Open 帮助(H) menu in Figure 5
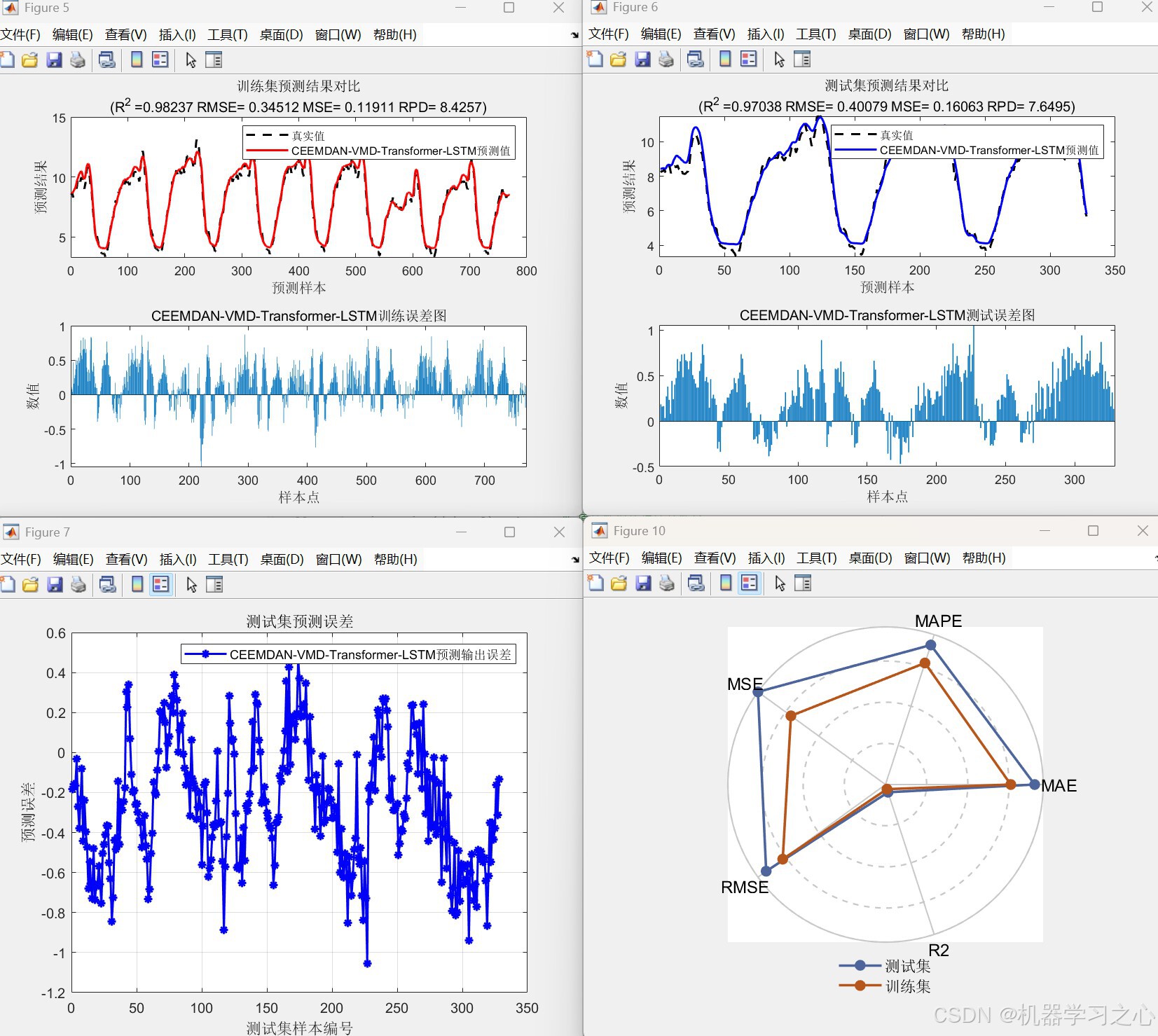The image size is (1158, 1036). pos(395,34)
